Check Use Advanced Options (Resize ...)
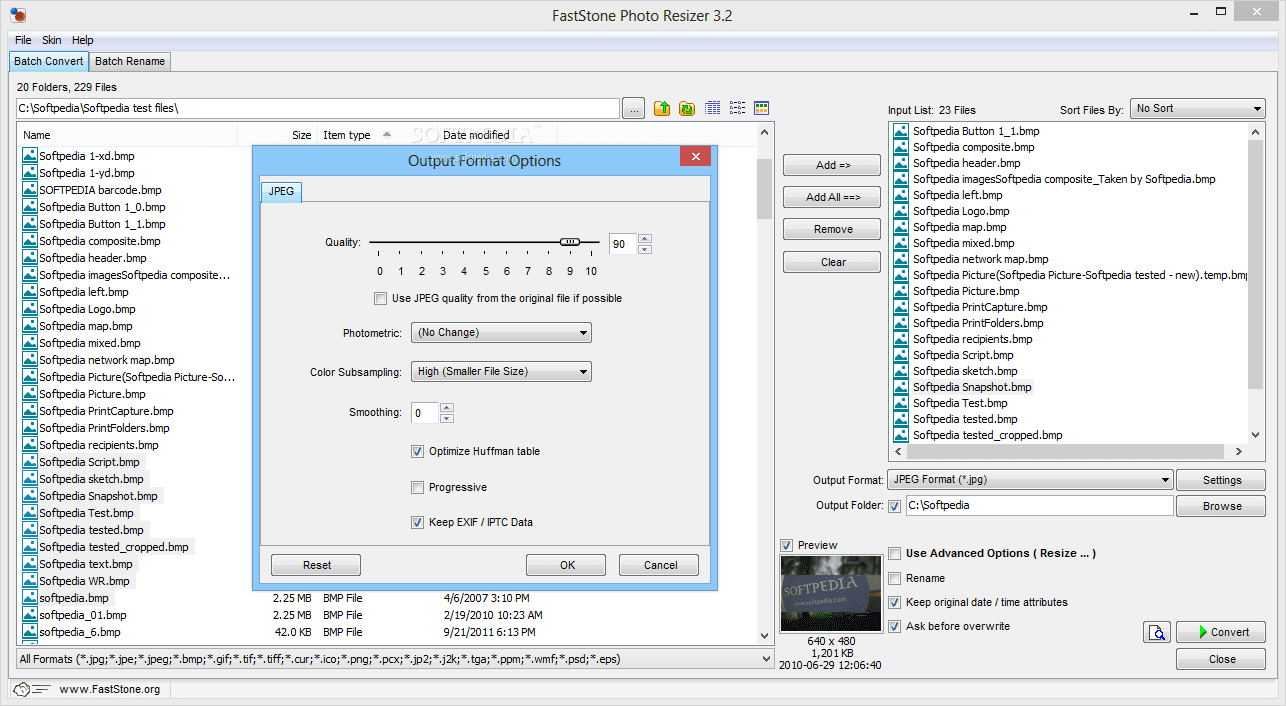This screenshot has height=706, width=1286. coord(895,553)
